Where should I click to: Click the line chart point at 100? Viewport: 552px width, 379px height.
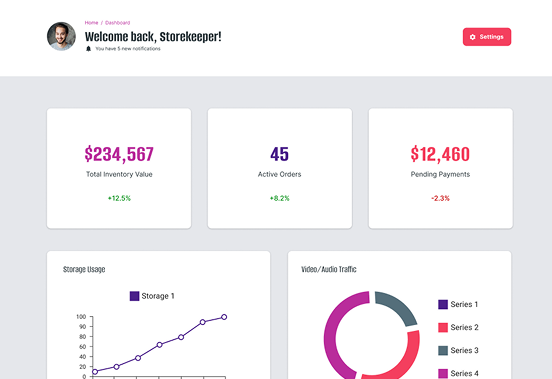pos(224,317)
